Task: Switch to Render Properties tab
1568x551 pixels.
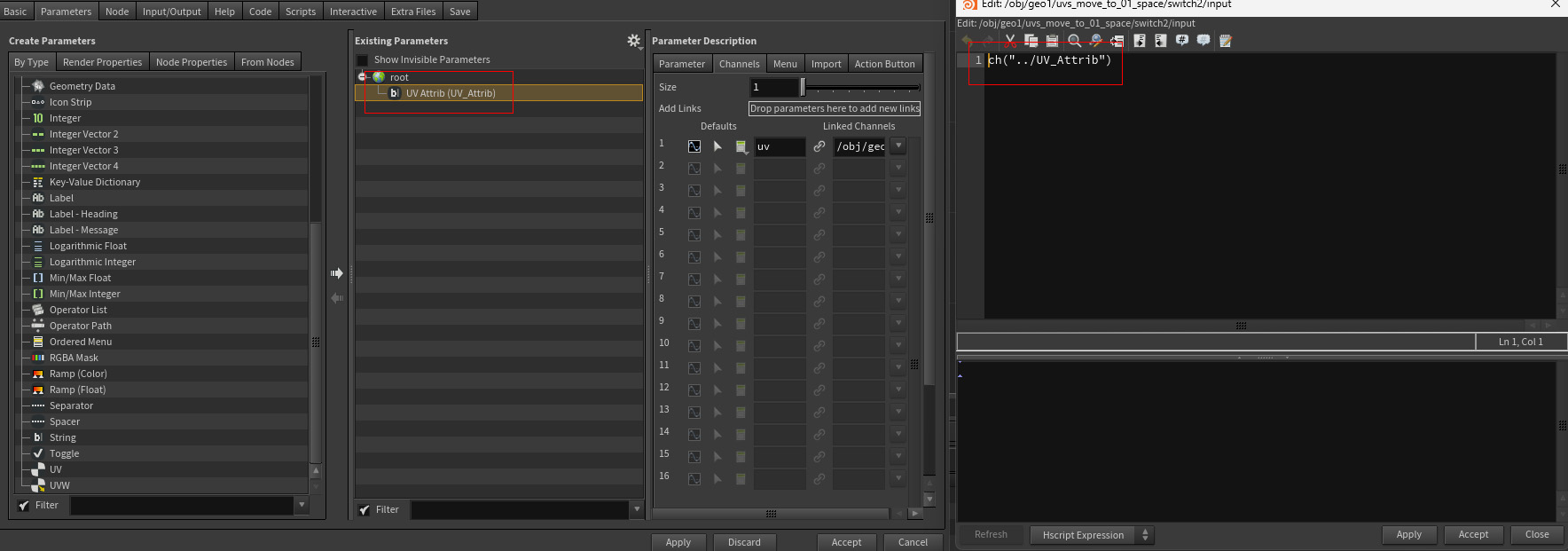Action: (x=102, y=62)
